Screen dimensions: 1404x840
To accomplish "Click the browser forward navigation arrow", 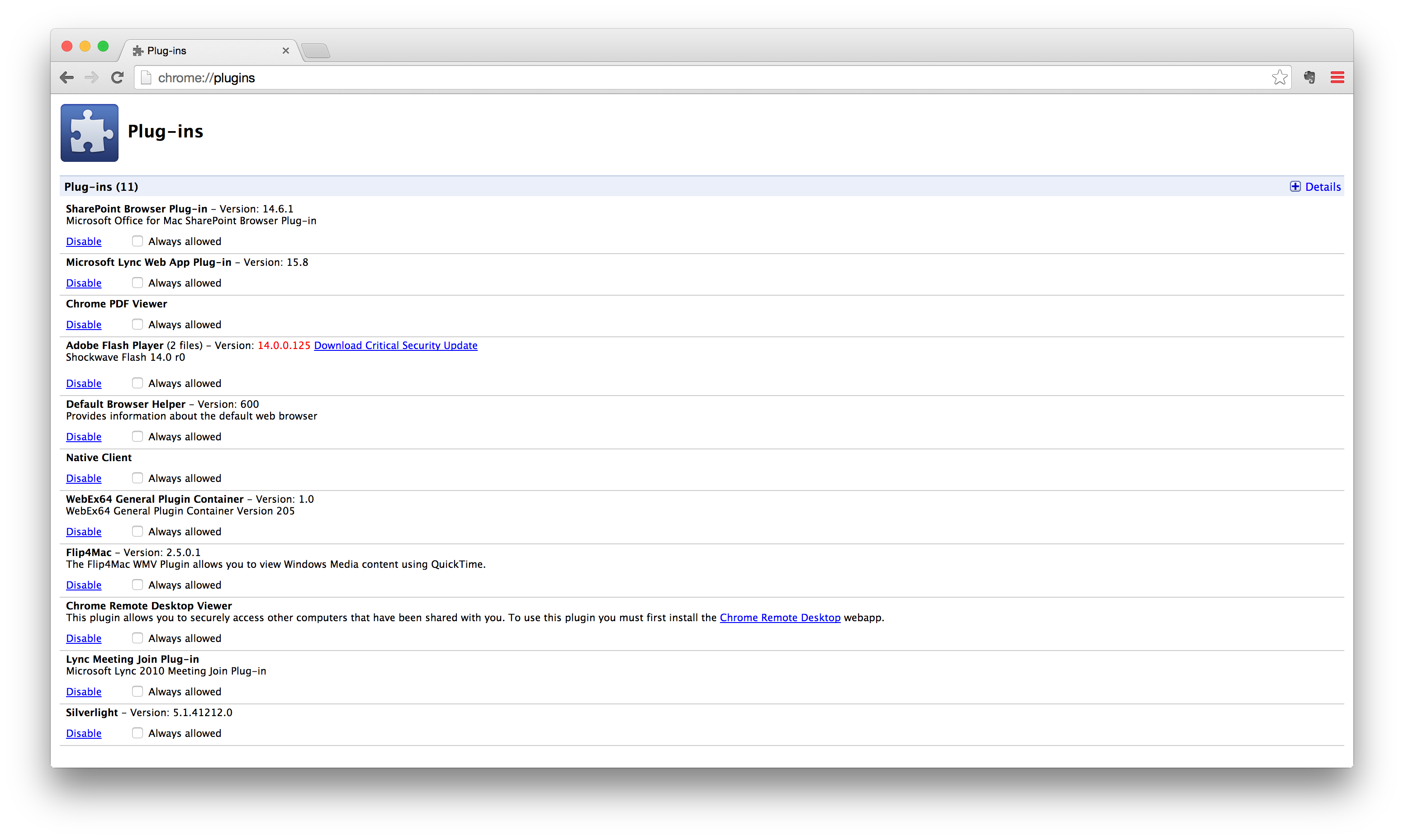I will tap(92, 78).
